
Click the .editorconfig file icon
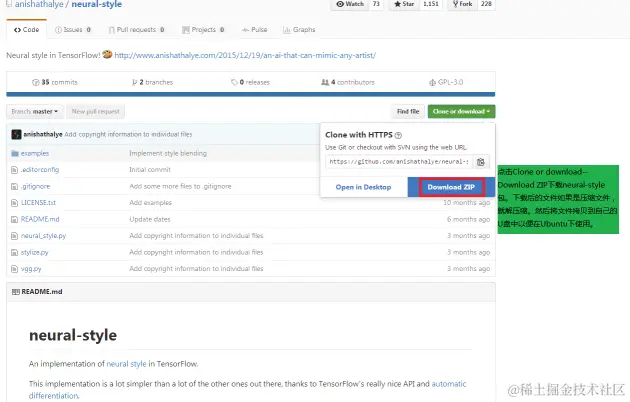(x=14, y=170)
